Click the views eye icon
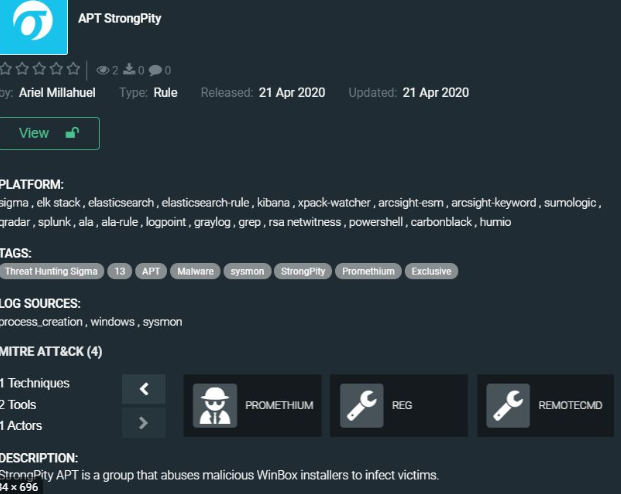Image resolution: width=621 pixels, height=494 pixels. (103, 70)
